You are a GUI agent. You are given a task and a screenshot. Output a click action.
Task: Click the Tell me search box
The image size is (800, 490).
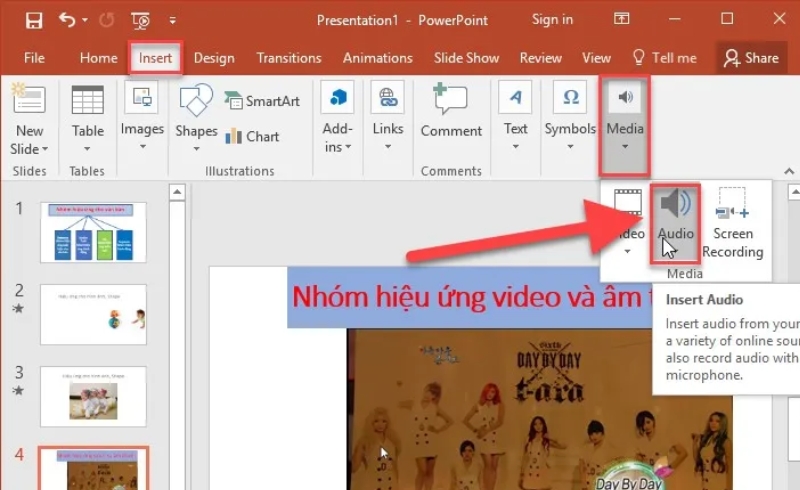click(x=664, y=58)
